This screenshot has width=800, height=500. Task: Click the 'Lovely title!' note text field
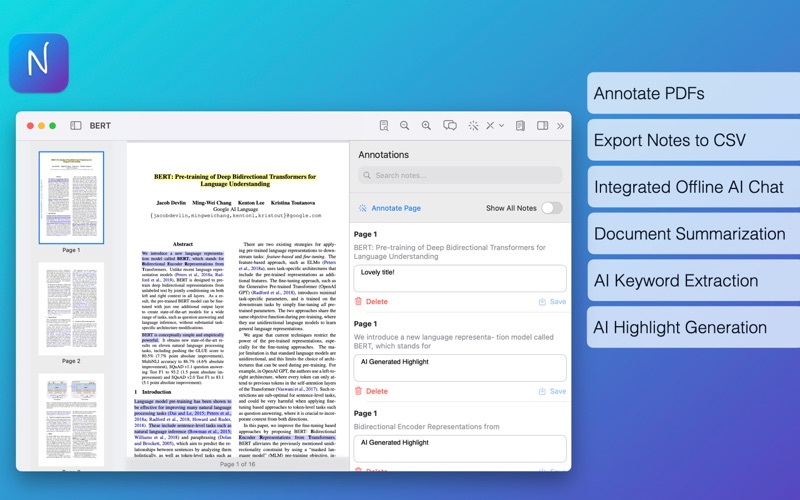point(460,279)
